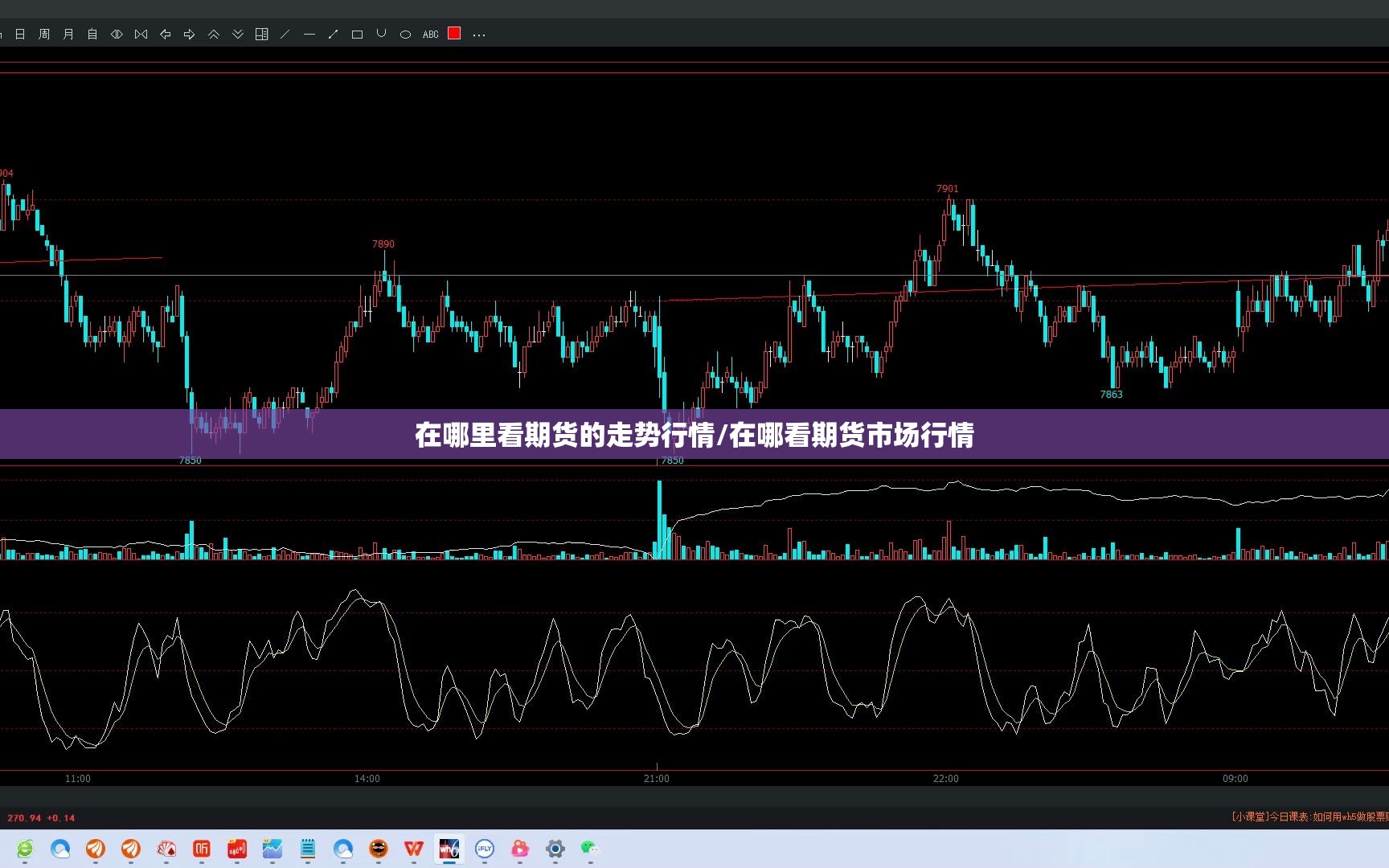Image resolution: width=1389 pixels, height=868 pixels.
Task: Open the red candlestick chart taskbar app
Action: pyautogui.click(x=237, y=849)
